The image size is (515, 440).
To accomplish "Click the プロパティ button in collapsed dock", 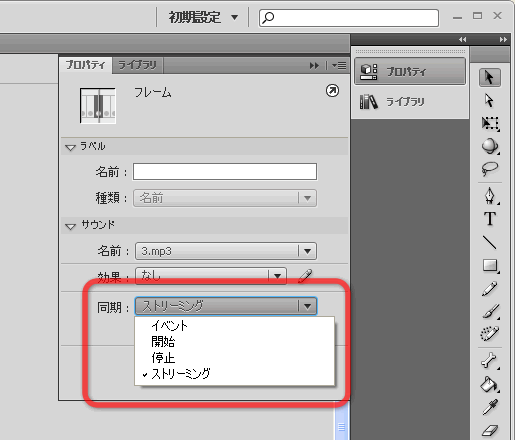I will 410,71.
